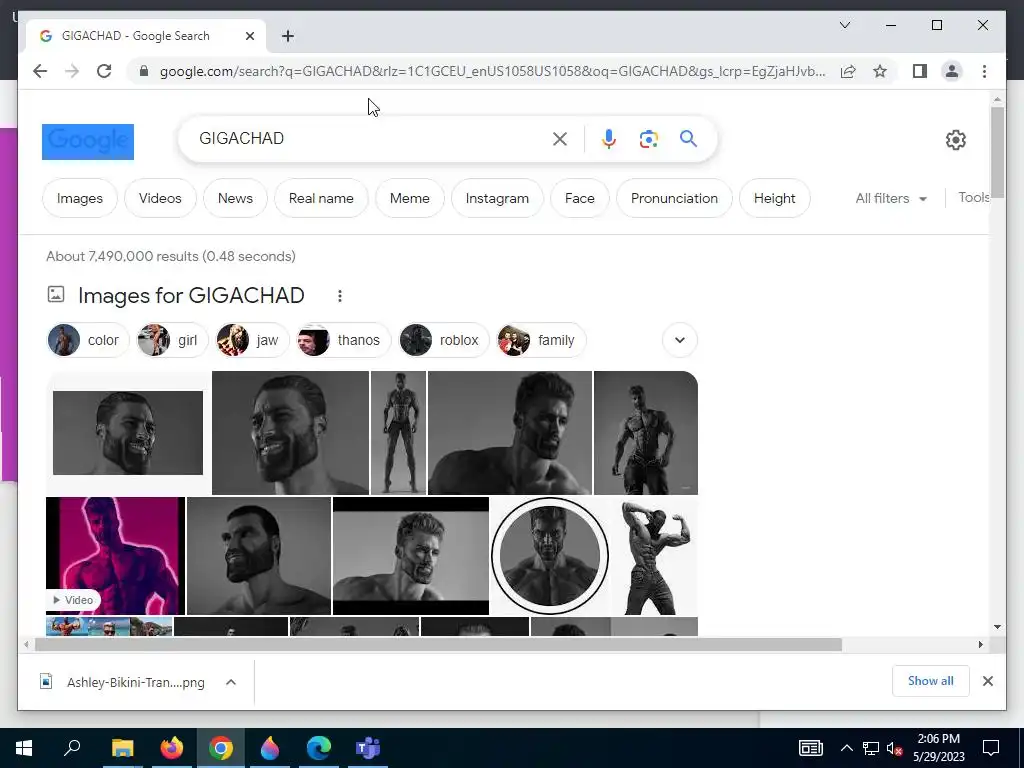The width and height of the screenshot is (1024, 768).
Task: Expand more image refinement chips
Action: (680, 340)
